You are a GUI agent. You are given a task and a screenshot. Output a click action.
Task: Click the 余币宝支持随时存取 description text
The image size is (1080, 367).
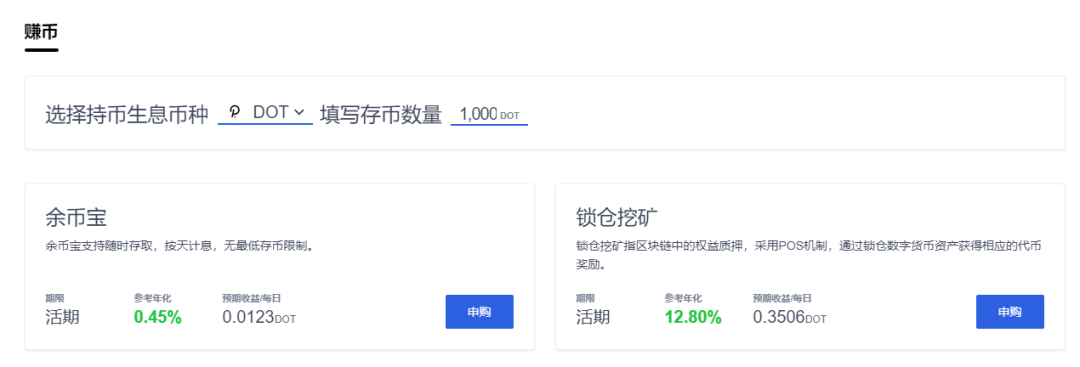click(x=180, y=246)
